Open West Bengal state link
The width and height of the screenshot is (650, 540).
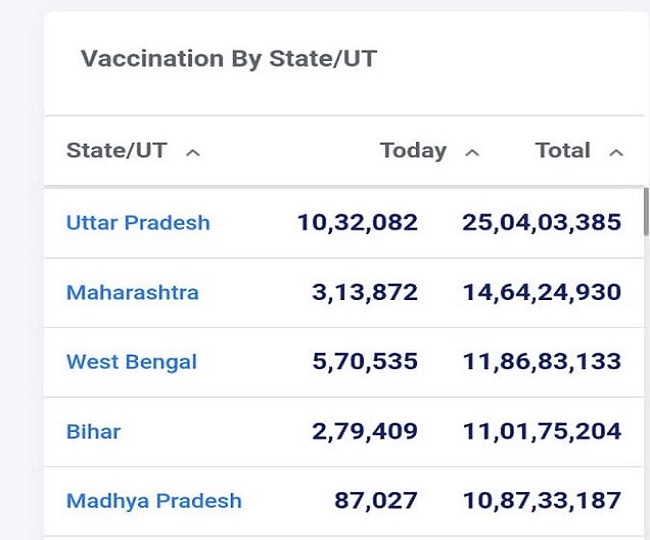coord(131,362)
